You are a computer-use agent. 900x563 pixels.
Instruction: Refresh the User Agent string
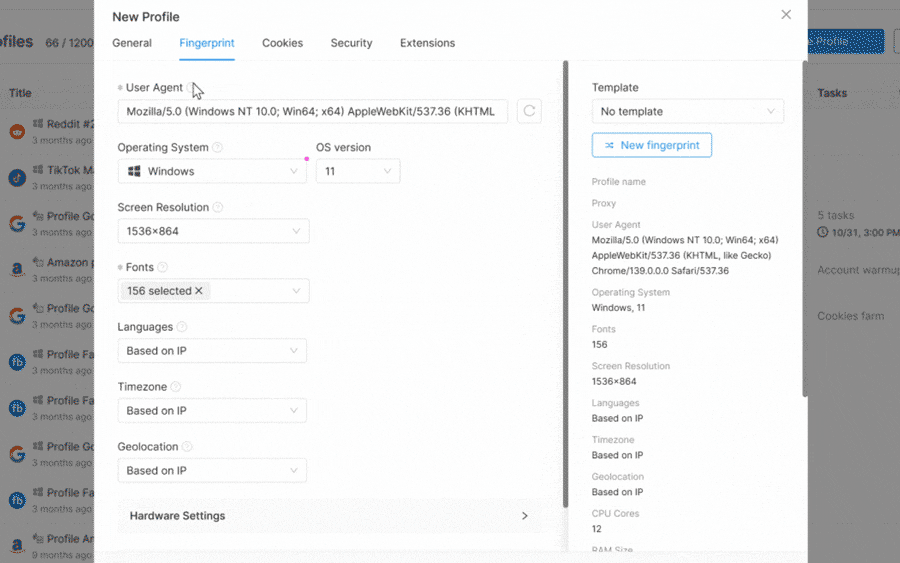click(x=529, y=111)
